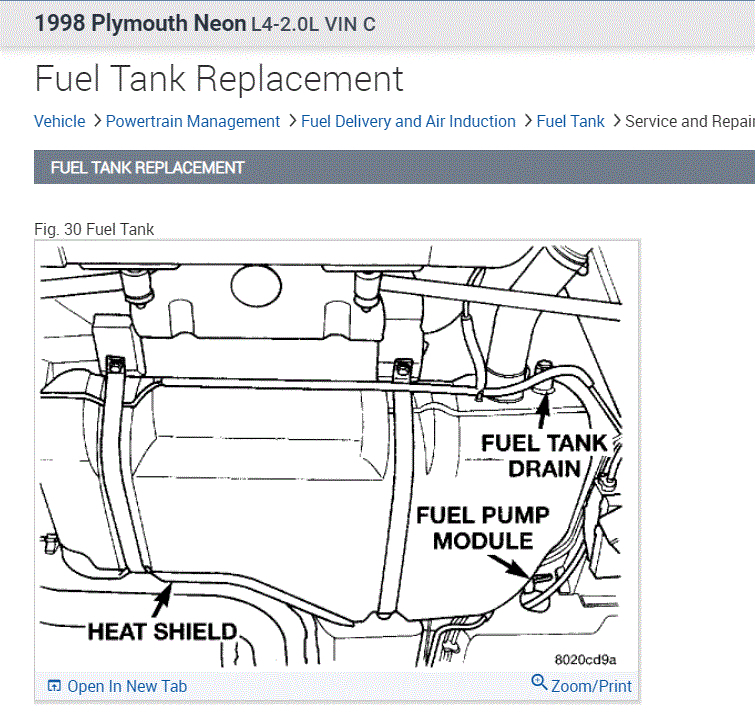The width and height of the screenshot is (755, 721).
Task: Click the HEAT SHIELD label in diagram
Action: click(x=162, y=631)
